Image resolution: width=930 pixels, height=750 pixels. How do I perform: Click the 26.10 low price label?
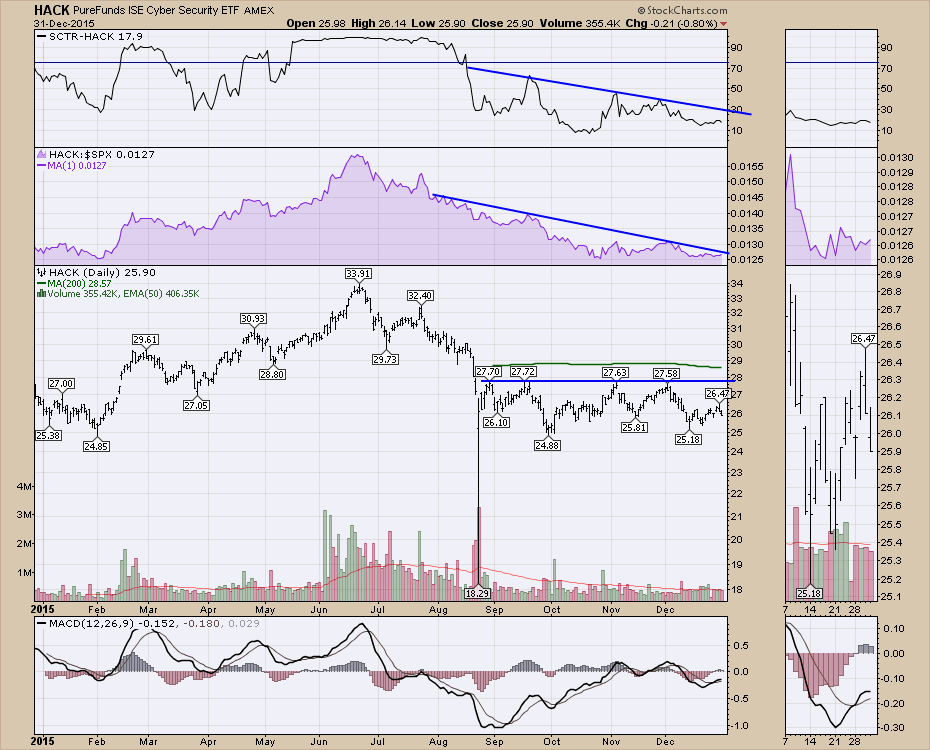496,423
